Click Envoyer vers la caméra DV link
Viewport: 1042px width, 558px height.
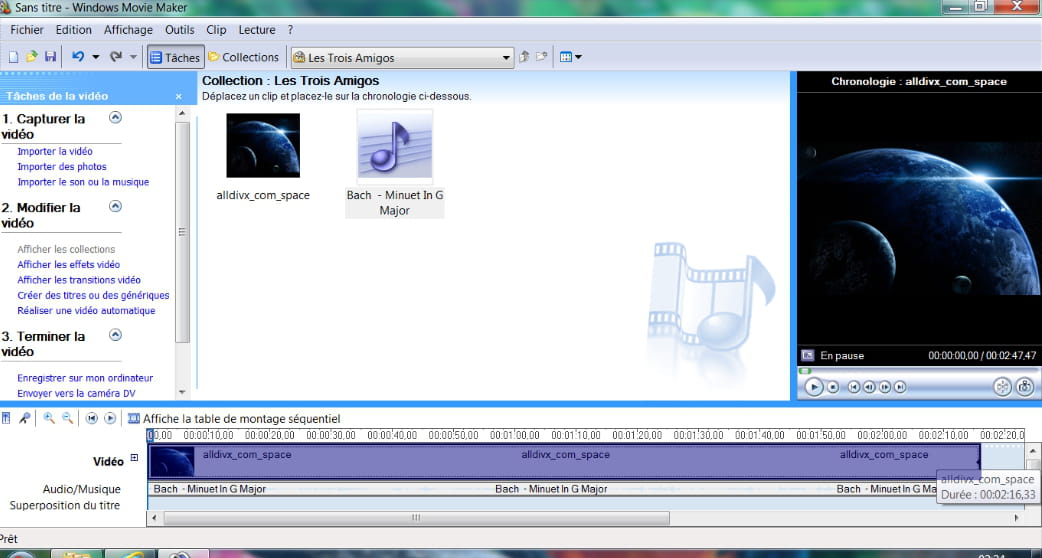[76, 393]
